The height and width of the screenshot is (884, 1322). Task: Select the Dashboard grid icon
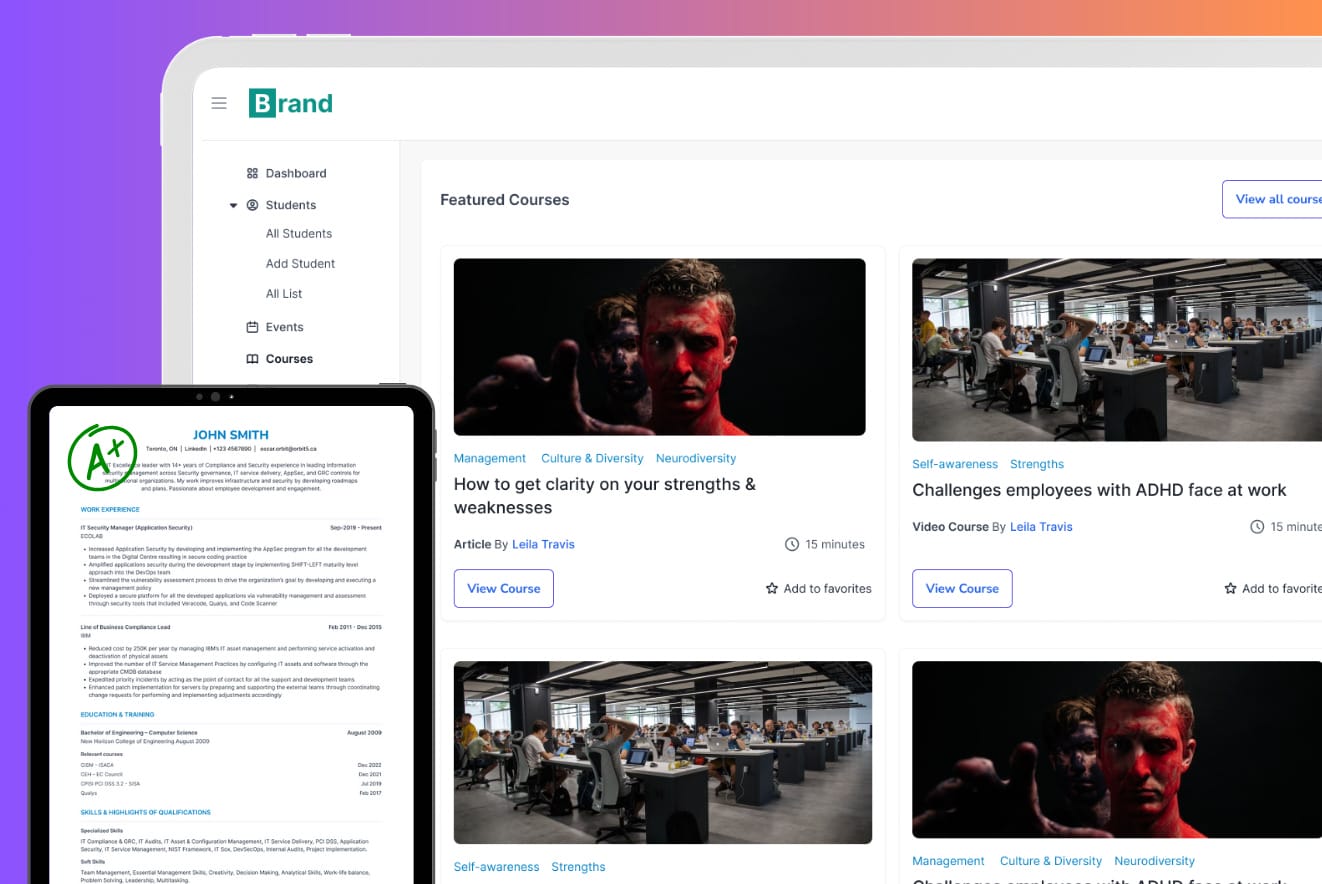[252, 173]
